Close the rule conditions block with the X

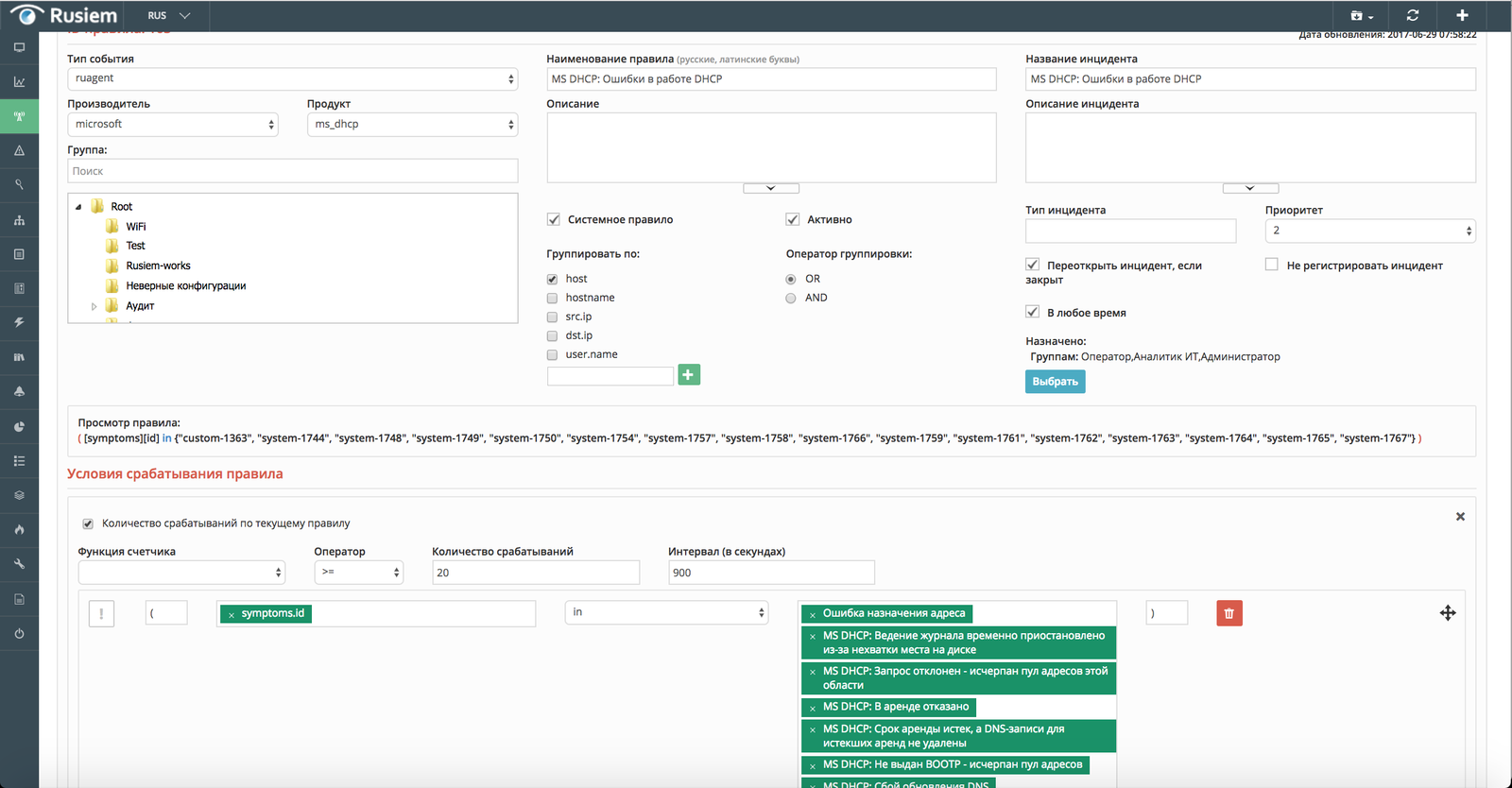(x=1460, y=517)
